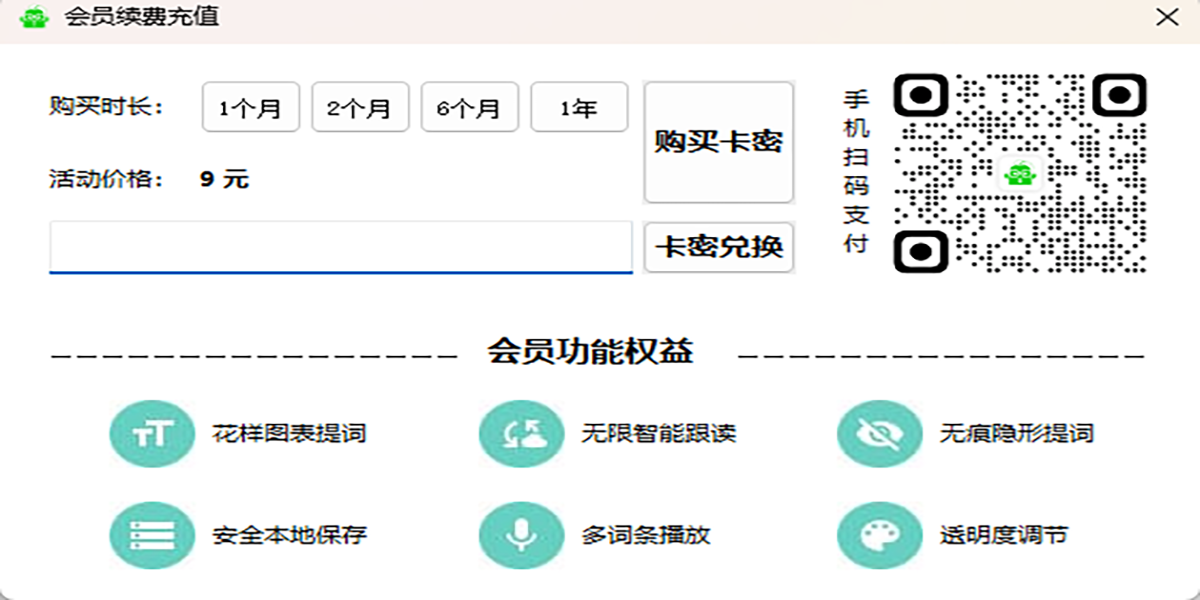This screenshot has width=1200, height=600.
Task: Select the 2个月 purchase duration
Action: [x=360, y=107]
